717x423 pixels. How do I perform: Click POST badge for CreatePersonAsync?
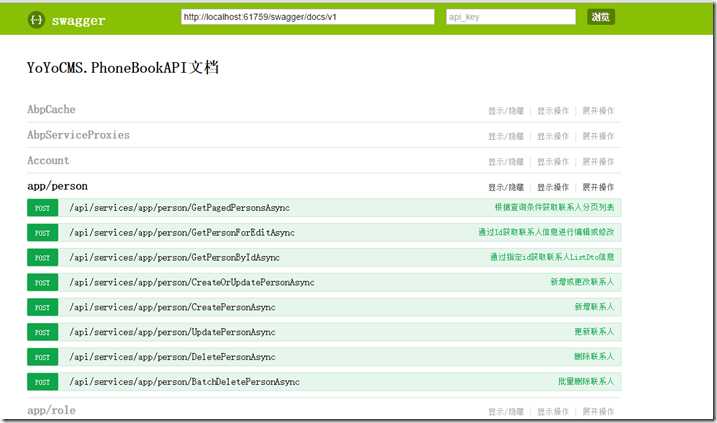pos(43,307)
